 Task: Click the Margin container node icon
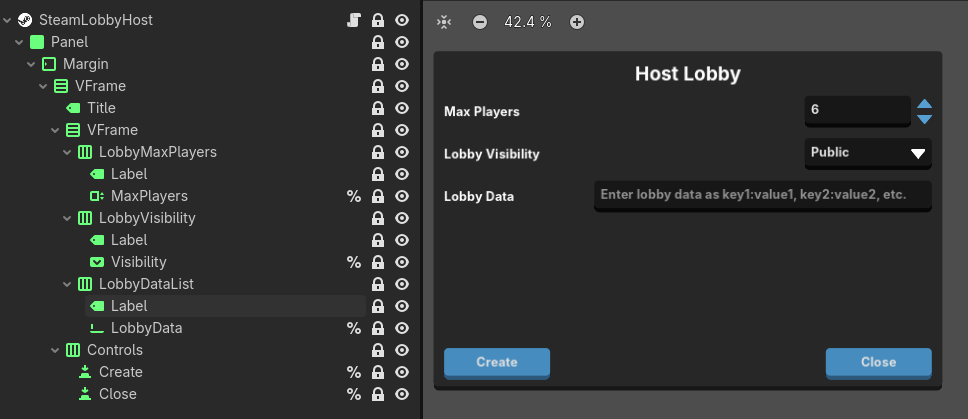click(x=49, y=64)
